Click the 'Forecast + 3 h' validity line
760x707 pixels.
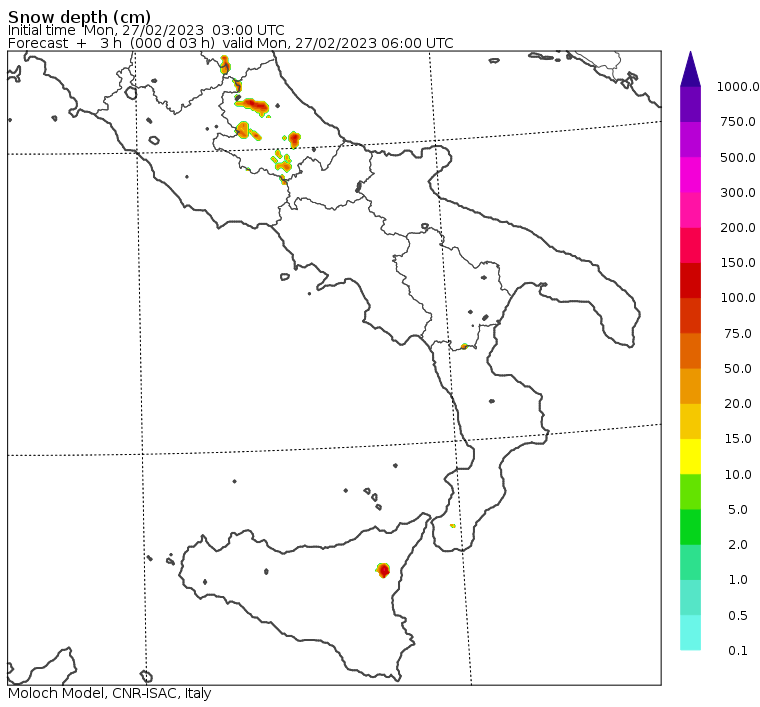(x=231, y=43)
